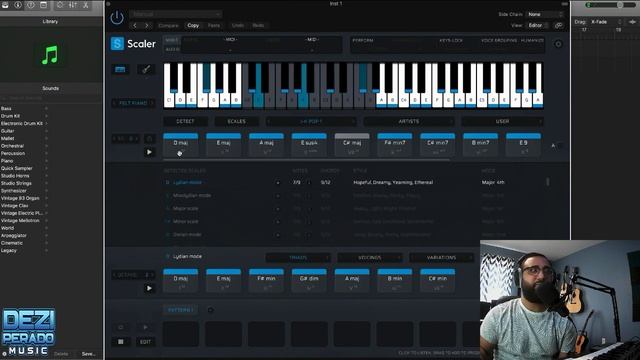Go to next preset with right arrow
640x360 pixels.
point(147,25)
